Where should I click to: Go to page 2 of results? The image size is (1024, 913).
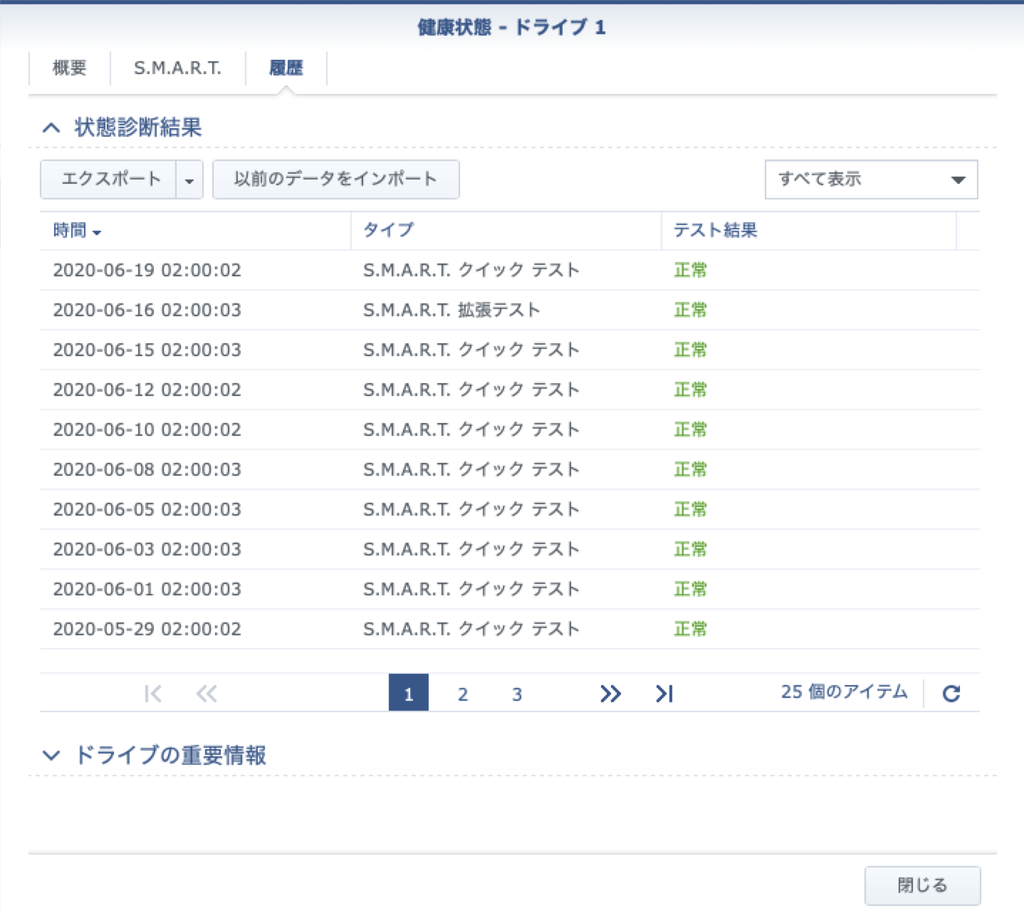pyautogui.click(x=463, y=694)
